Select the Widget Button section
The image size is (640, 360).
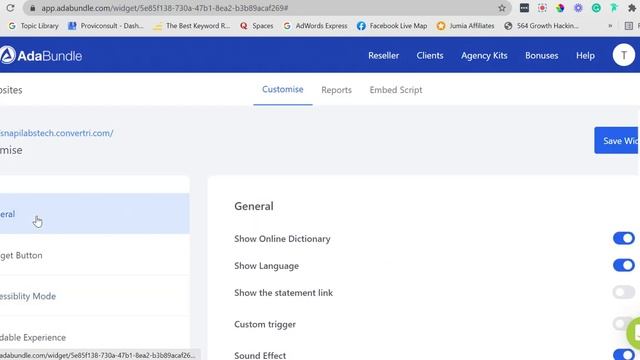tap(95, 255)
